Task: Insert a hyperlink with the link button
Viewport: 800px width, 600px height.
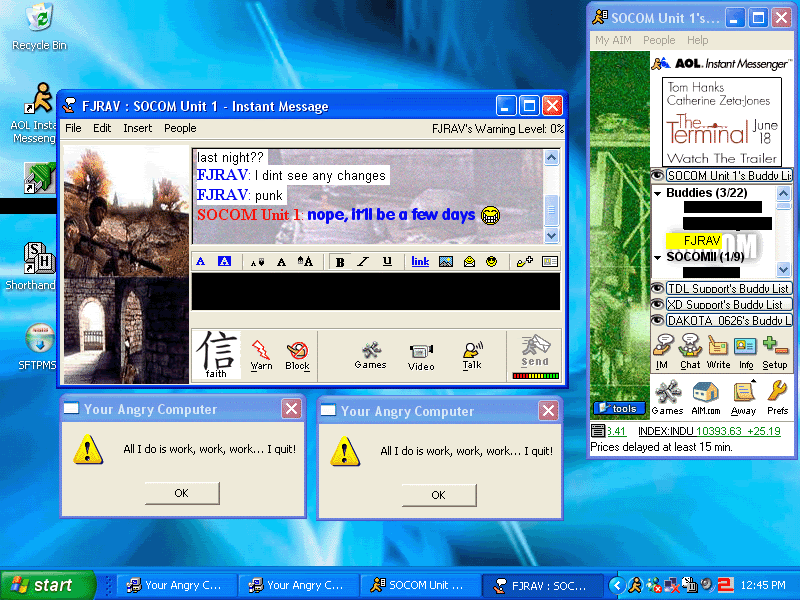Action: point(420,262)
